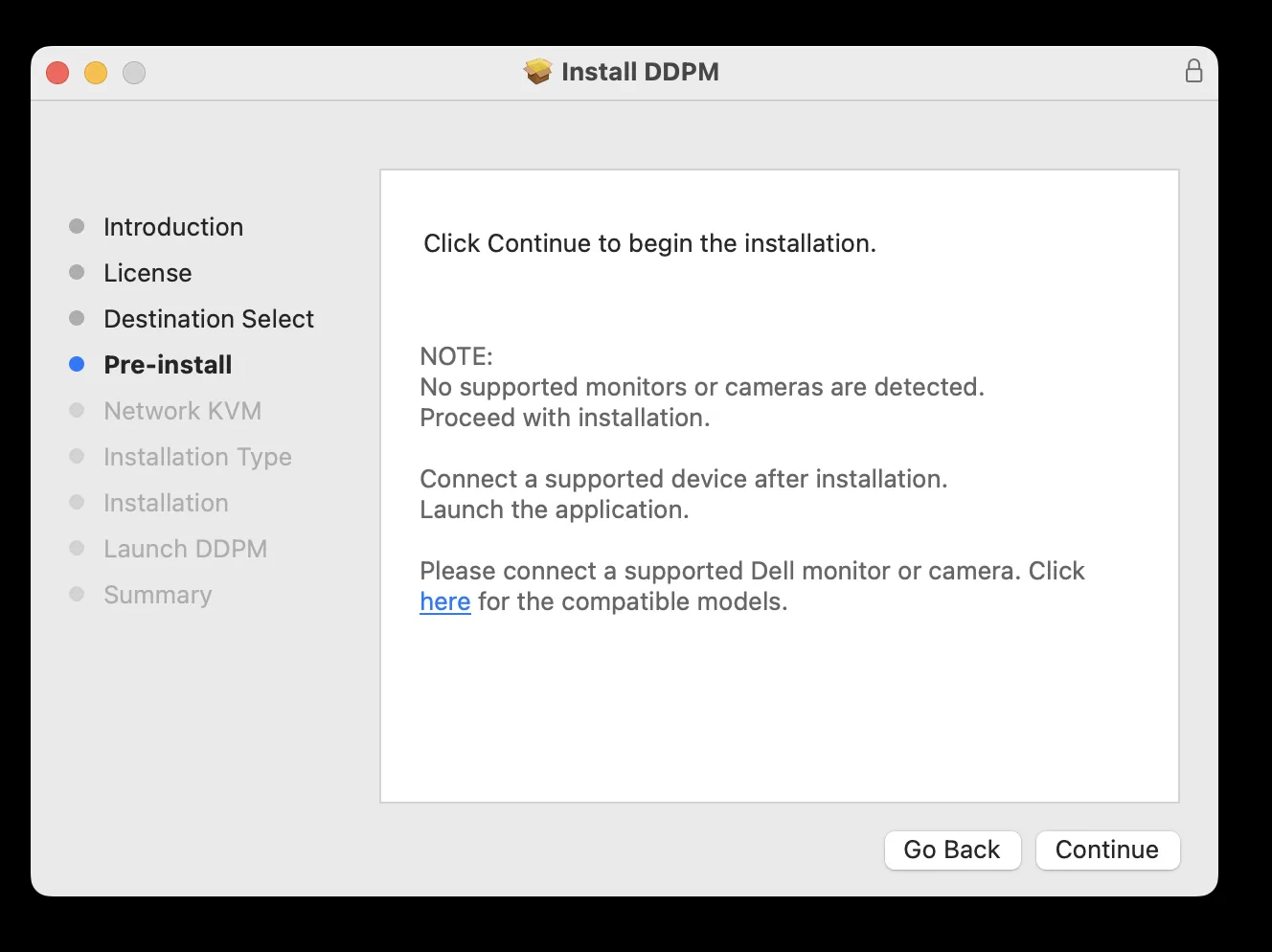Click the Installation Type step label
1272x952 pixels.
[x=197, y=457]
